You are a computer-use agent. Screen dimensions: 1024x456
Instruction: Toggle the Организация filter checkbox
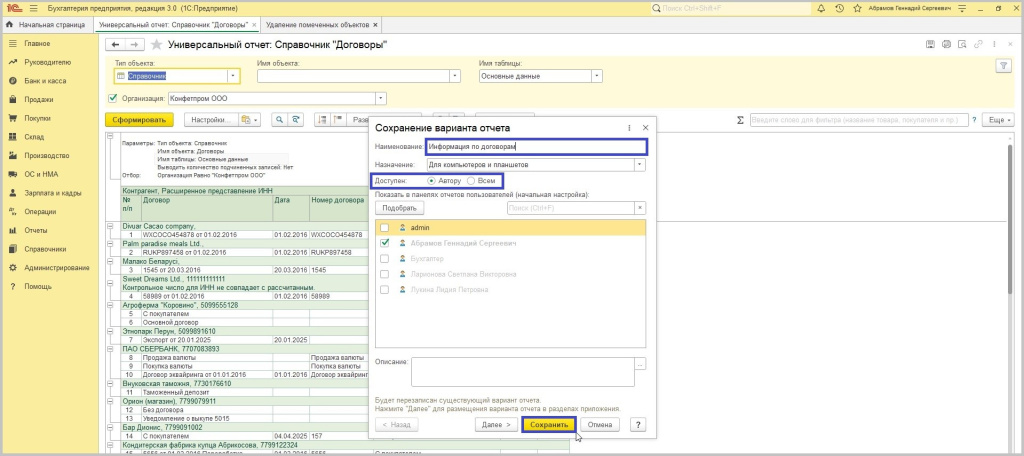(112, 98)
